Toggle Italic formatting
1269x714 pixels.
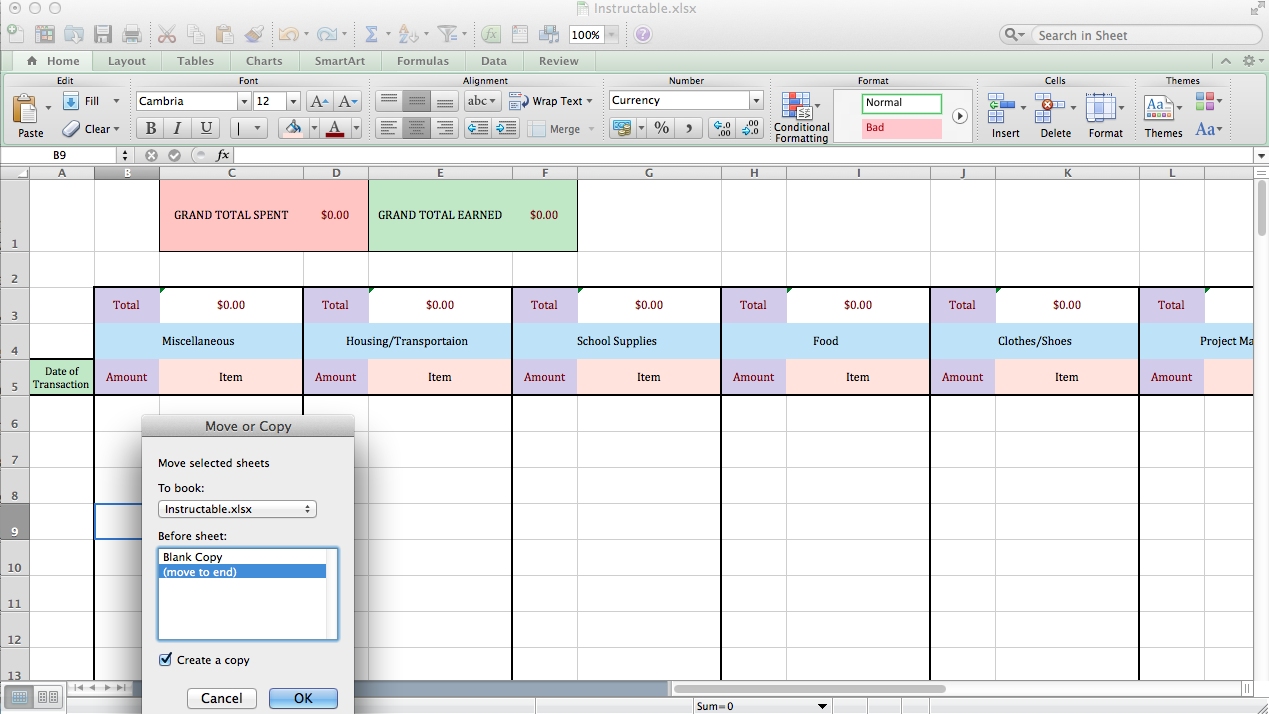coord(178,128)
